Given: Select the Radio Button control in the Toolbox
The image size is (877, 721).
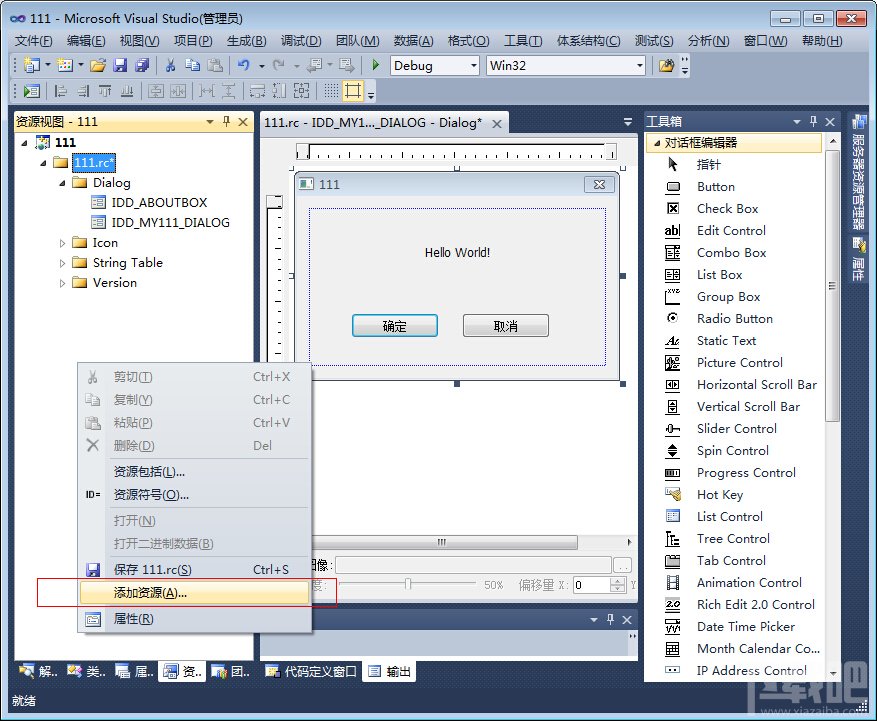Looking at the screenshot, I should click(733, 318).
